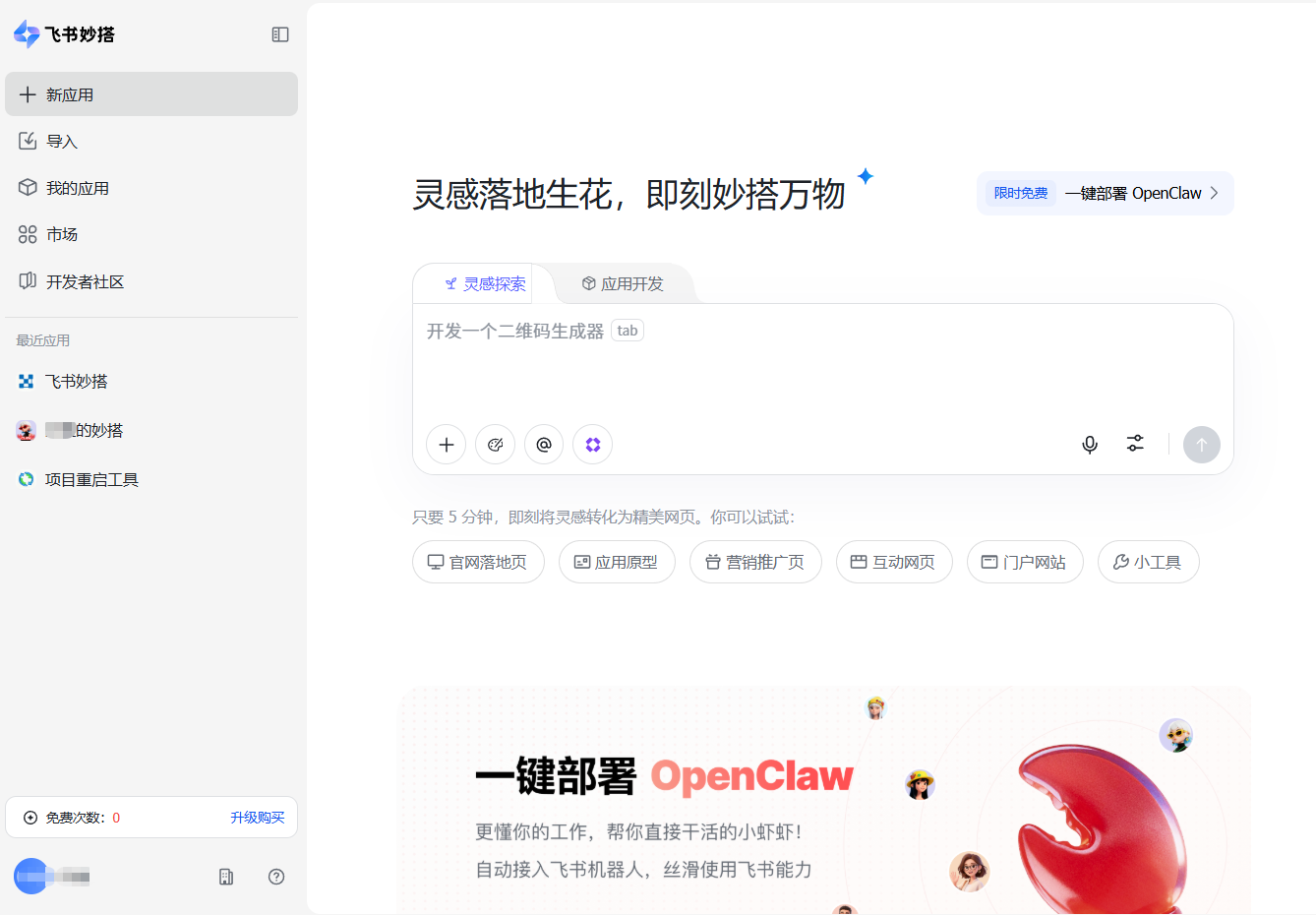Click the 飞书妙搭 logo icon

click(x=23, y=33)
